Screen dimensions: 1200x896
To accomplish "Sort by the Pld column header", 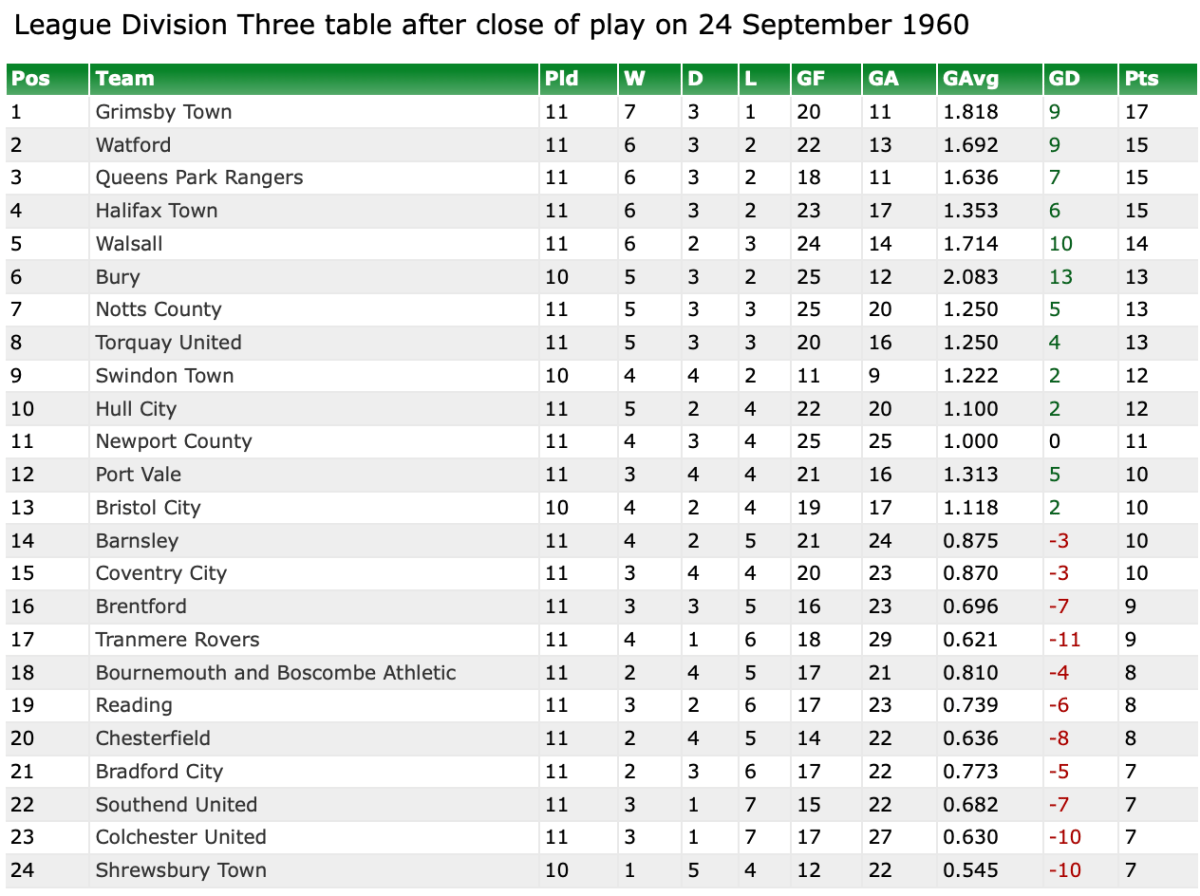I will coord(561,79).
